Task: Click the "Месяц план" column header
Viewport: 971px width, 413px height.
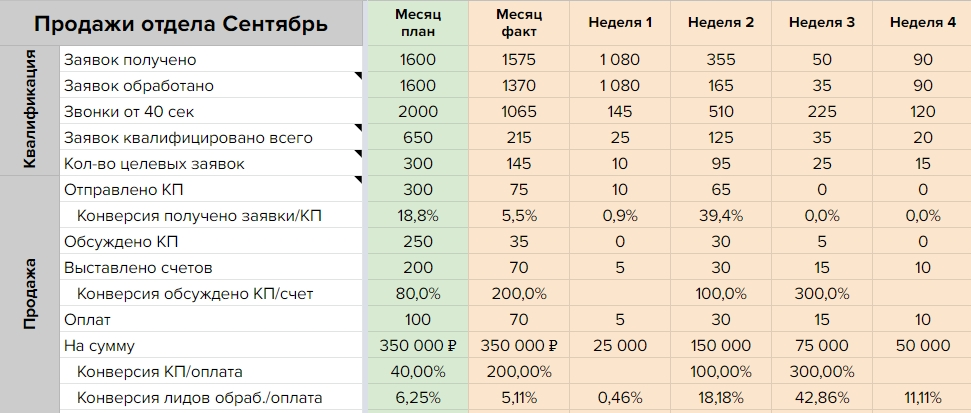Action: [x=417, y=23]
